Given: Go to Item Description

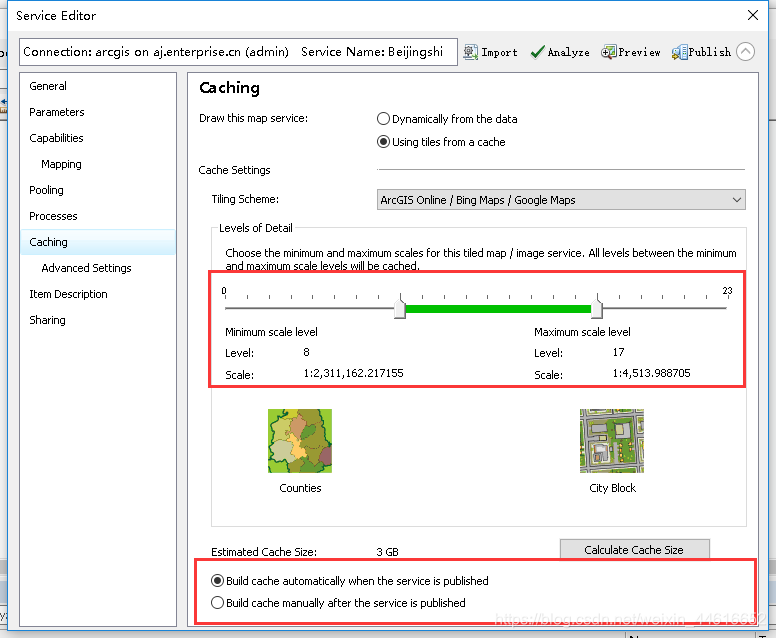Looking at the screenshot, I should coord(68,294).
